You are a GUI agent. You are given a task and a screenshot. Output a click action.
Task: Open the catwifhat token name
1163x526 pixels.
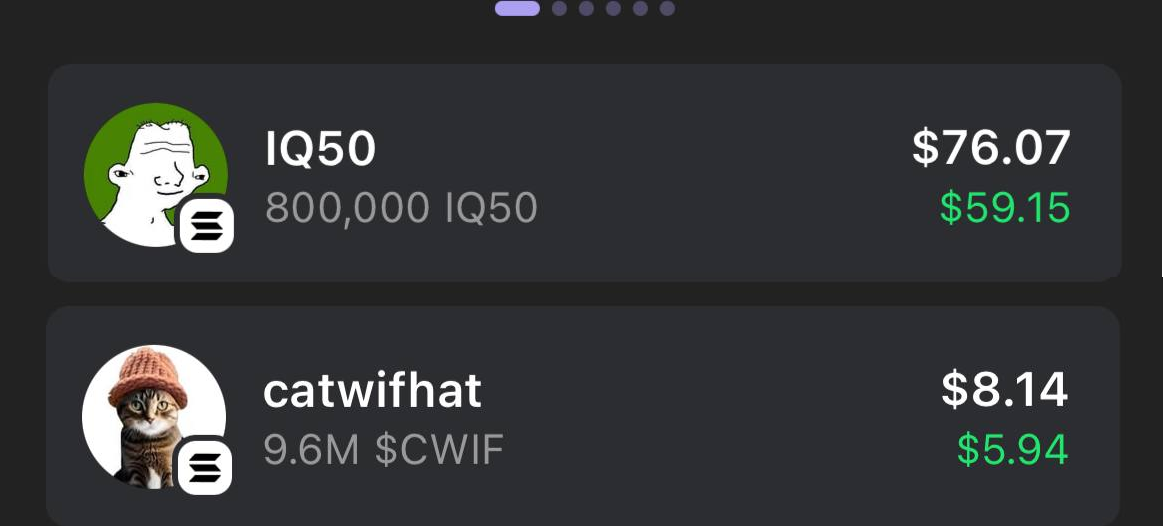372,391
